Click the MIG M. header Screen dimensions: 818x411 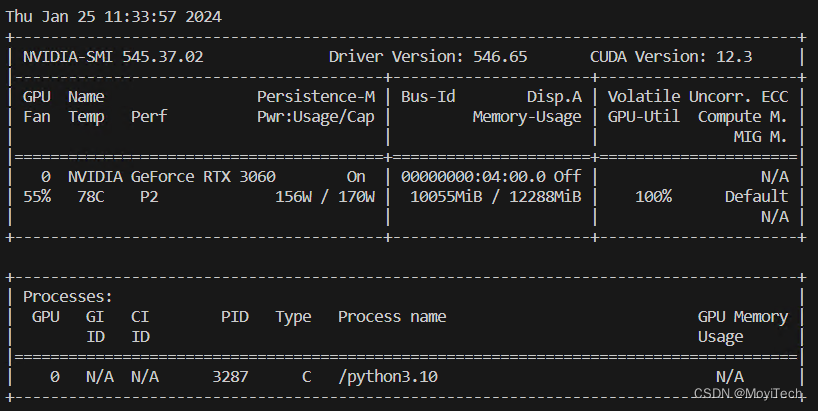pyautogui.click(x=761, y=137)
